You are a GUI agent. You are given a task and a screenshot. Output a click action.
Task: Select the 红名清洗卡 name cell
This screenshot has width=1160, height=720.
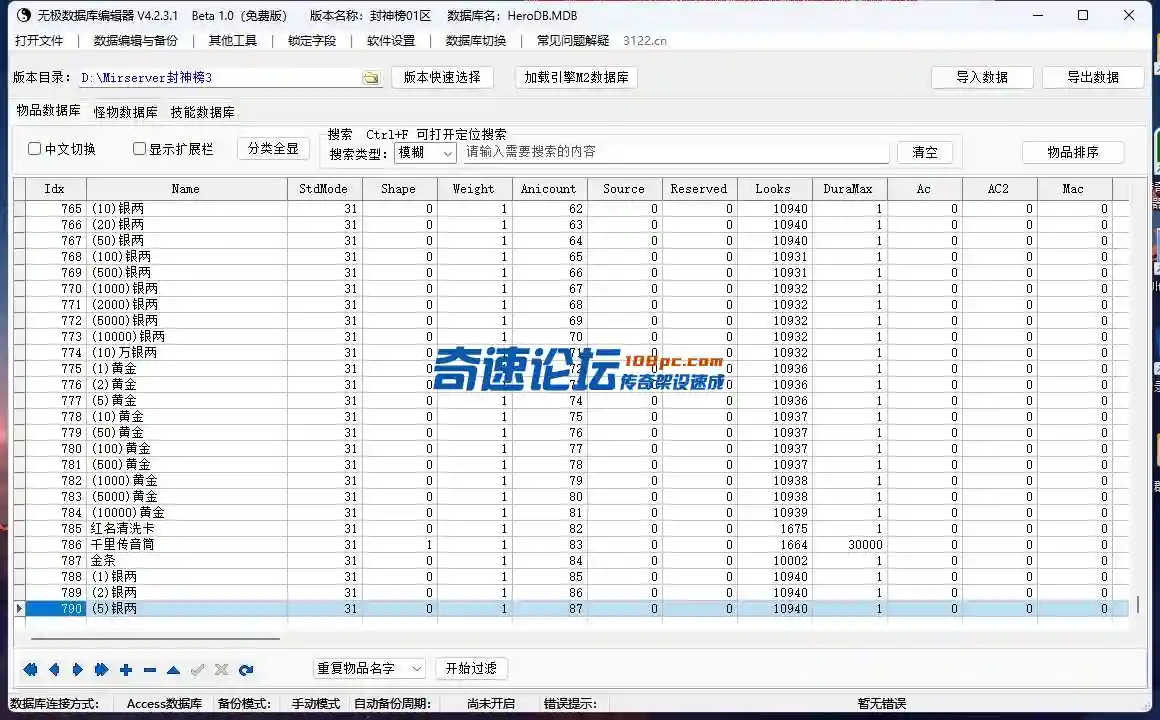tap(186, 528)
